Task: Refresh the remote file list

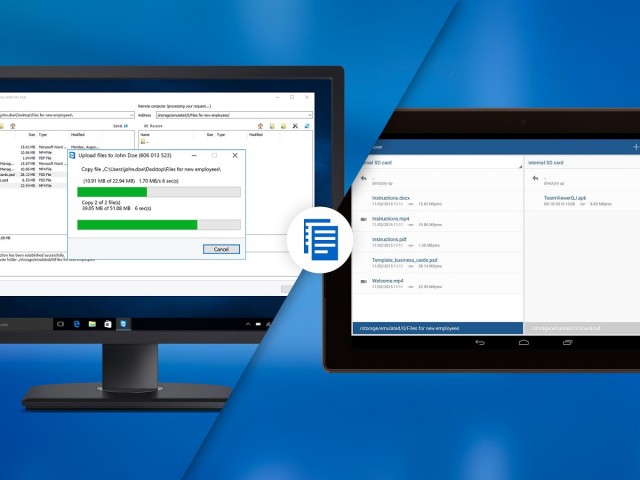Action: pyautogui.click(x=307, y=126)
